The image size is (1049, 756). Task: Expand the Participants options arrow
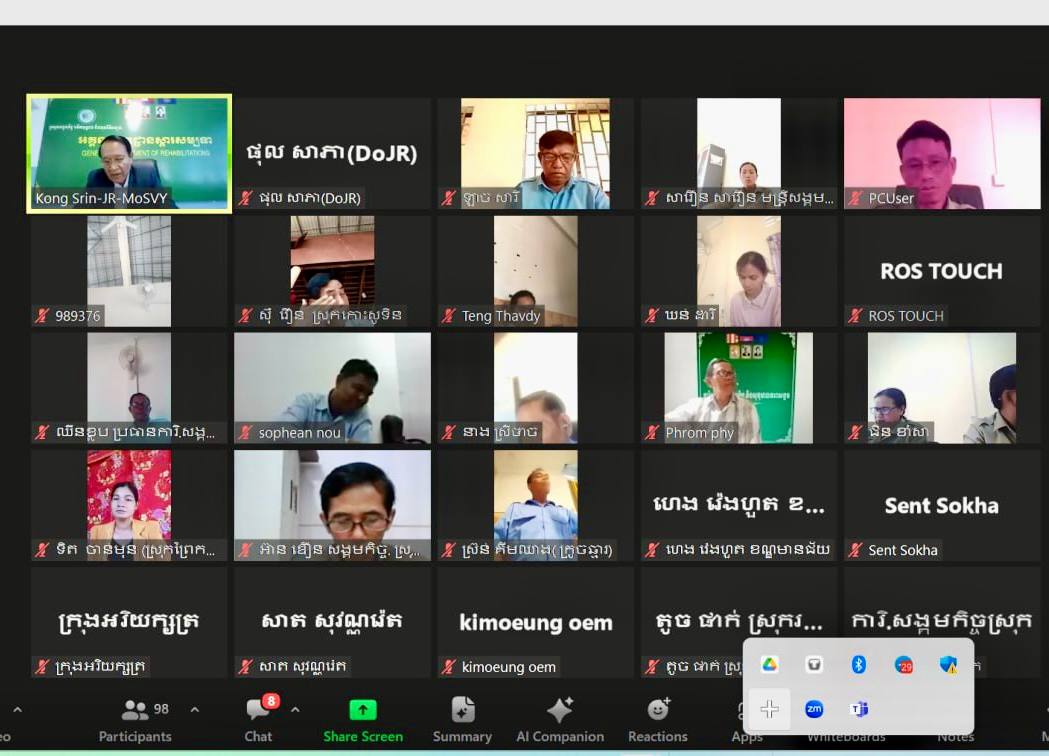(x=195, y=710)
